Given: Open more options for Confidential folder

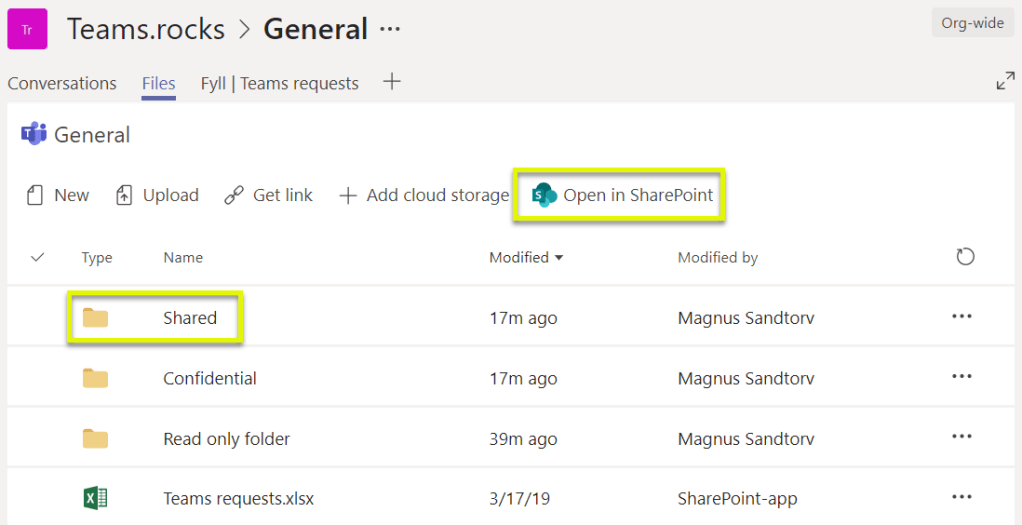Looking at the screenshot, I should pyautogui.click(x=961, y=377).
